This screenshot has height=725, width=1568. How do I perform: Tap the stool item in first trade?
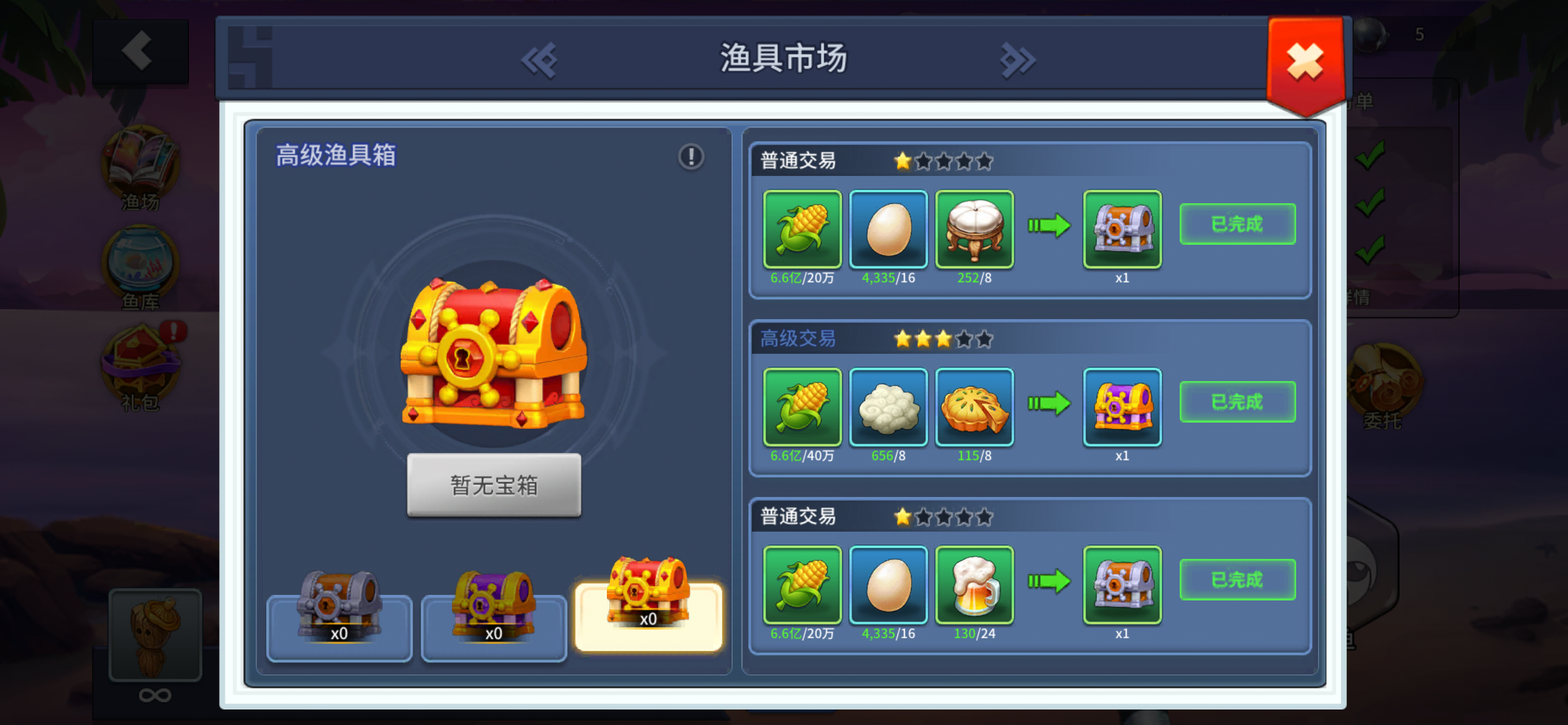tap(974, 229)
